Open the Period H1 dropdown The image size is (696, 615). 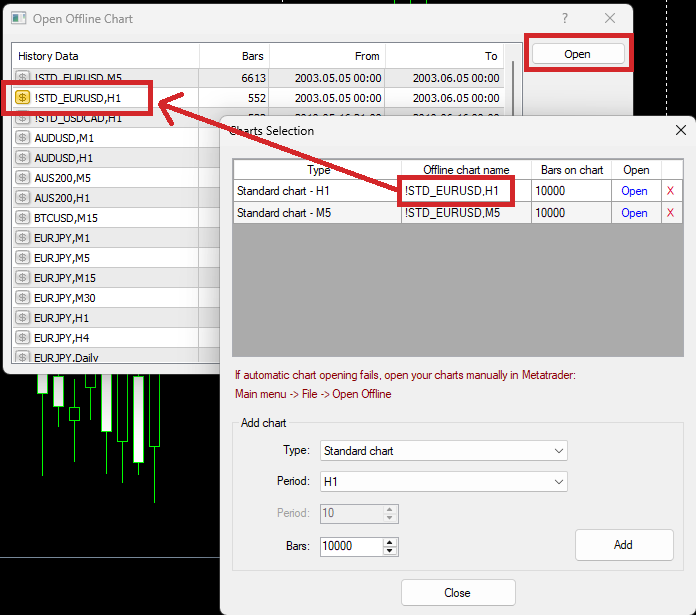(x=444, y=482)
